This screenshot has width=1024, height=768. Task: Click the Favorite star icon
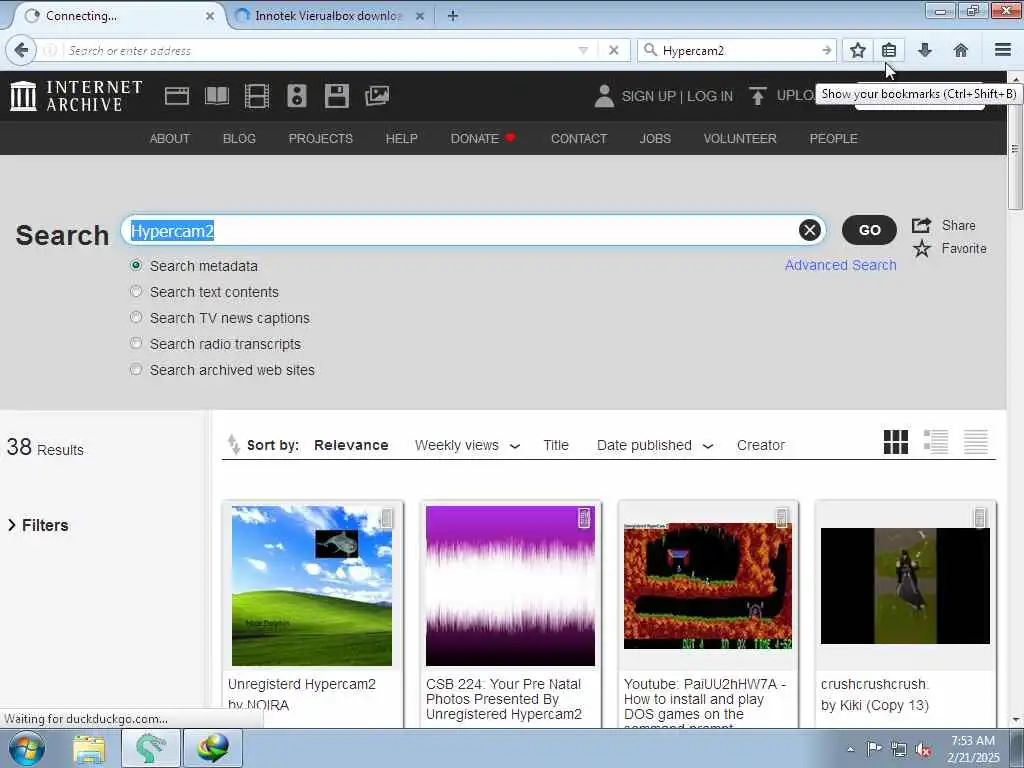[921, 249]
